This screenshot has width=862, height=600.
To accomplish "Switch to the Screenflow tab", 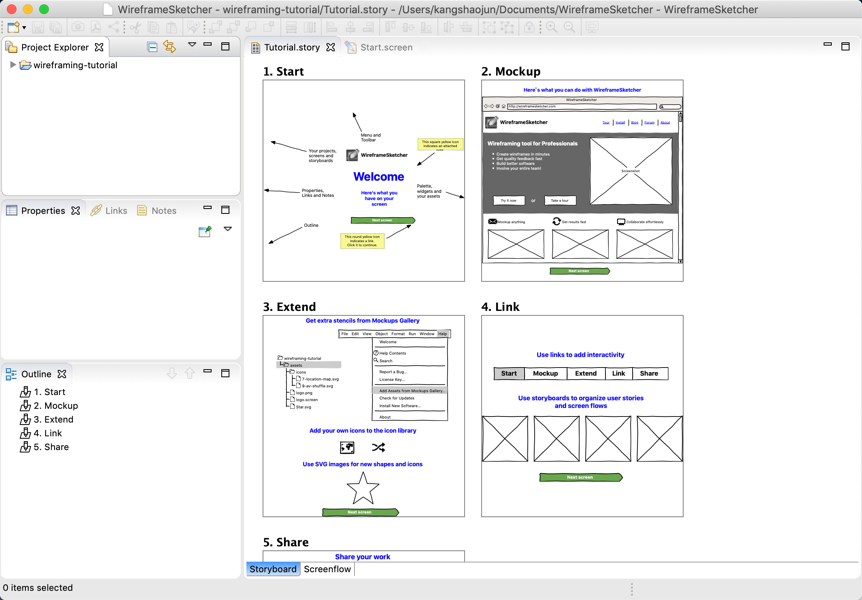I will tap(327, 569).
